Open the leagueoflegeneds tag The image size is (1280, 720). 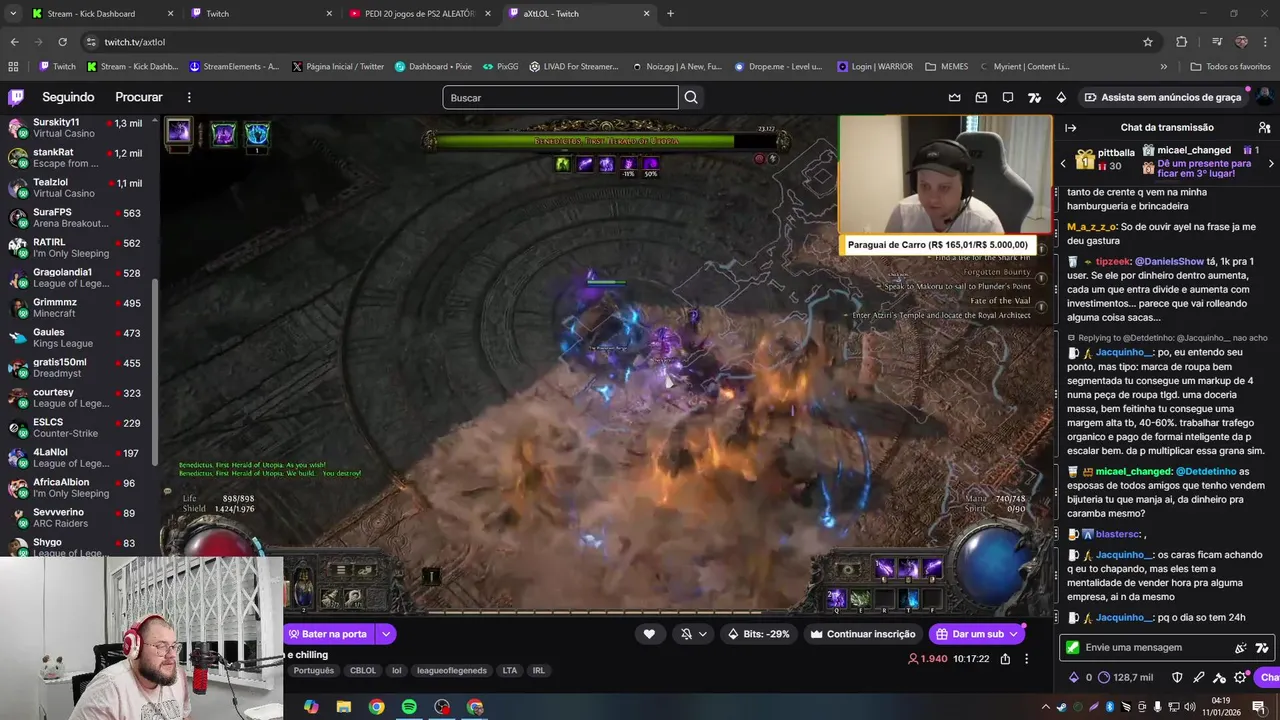pos(452,671)
